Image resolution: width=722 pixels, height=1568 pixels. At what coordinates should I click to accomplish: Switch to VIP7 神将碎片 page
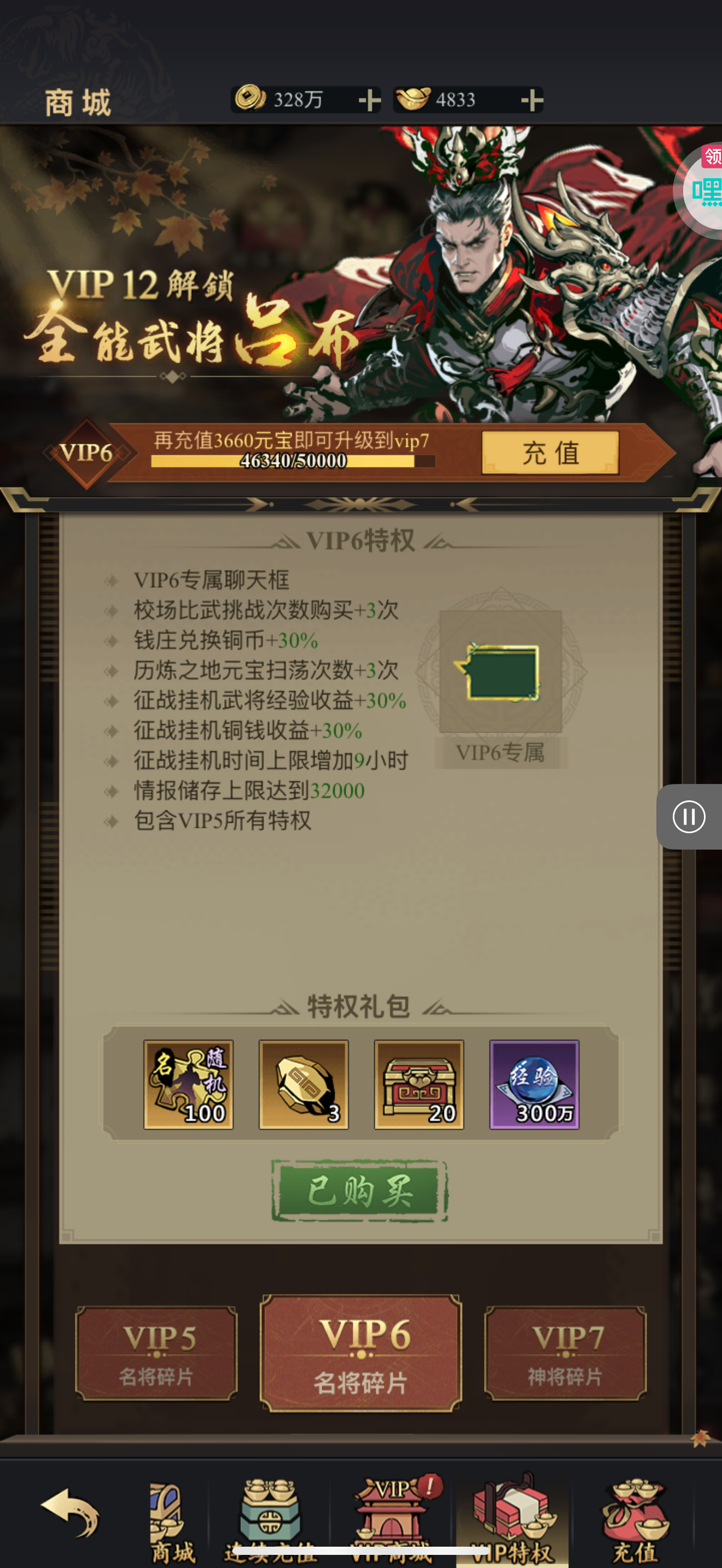coord(566,1353)
